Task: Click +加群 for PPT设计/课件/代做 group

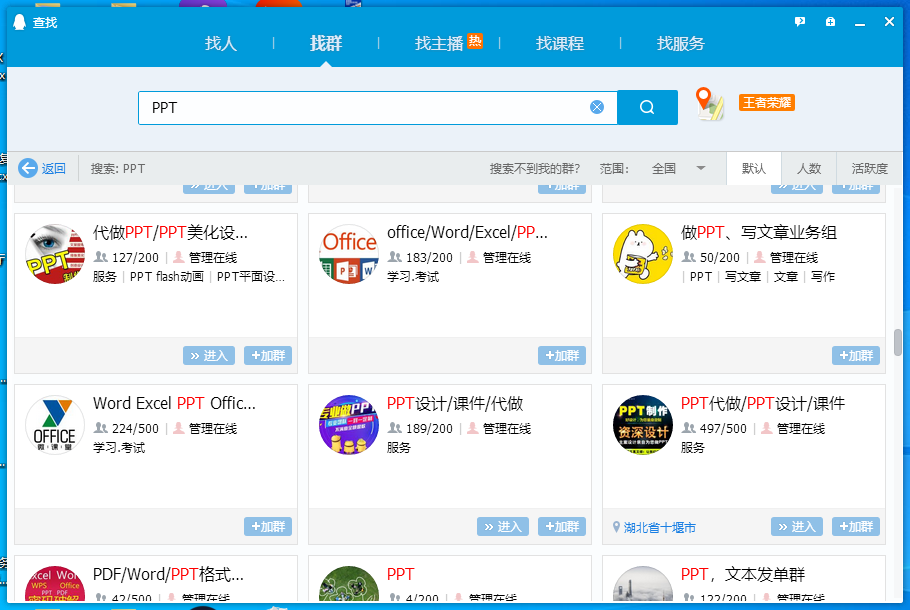Action: point(562,526)
